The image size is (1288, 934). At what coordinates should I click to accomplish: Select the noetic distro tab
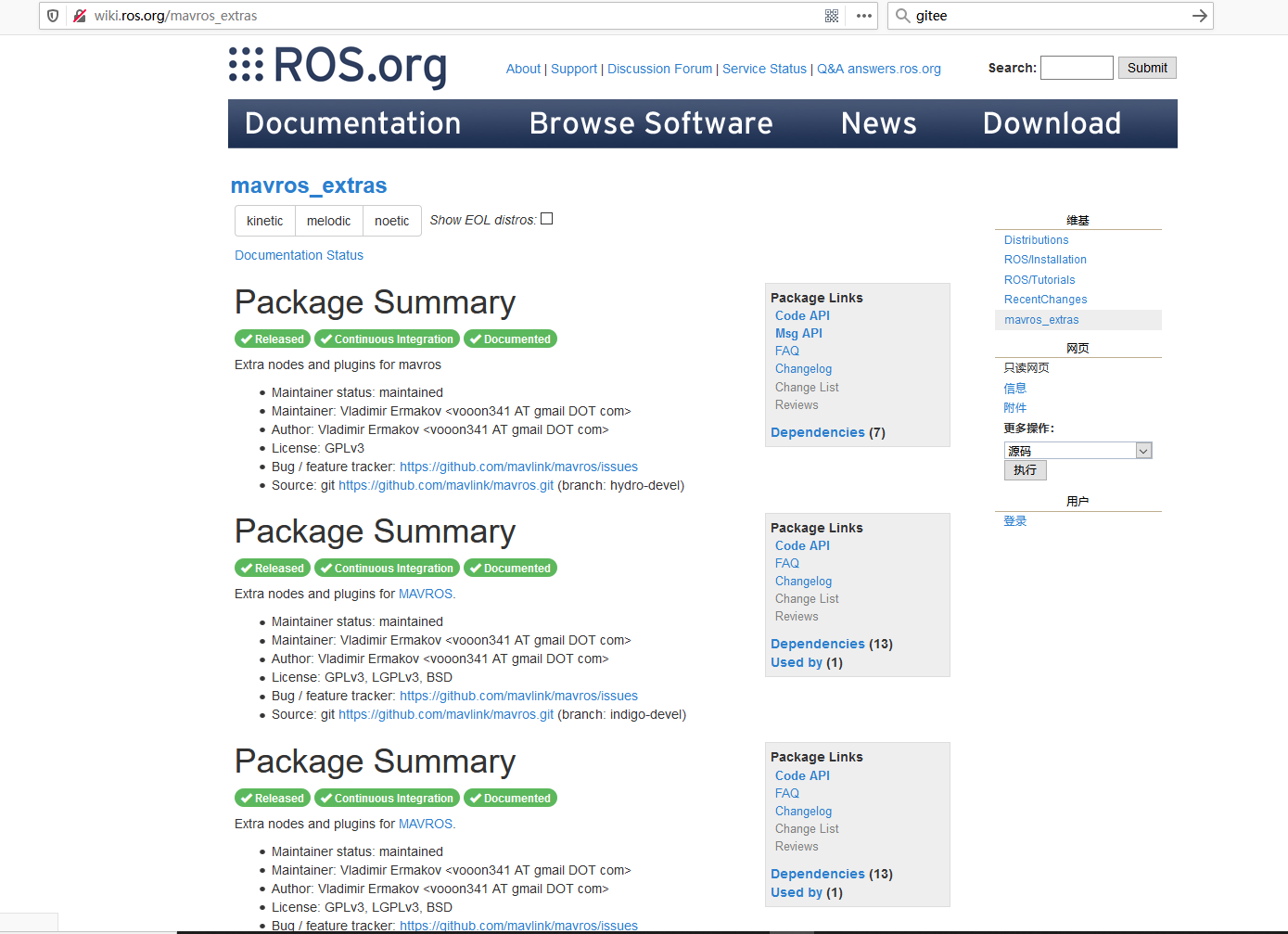392,221
